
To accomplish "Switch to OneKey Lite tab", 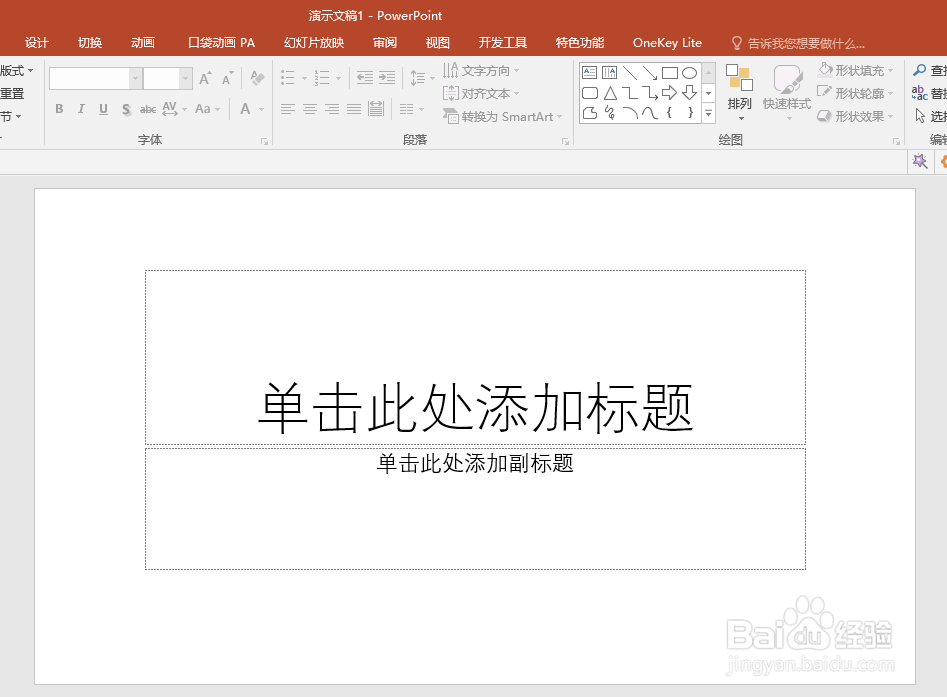I will 667,43.
